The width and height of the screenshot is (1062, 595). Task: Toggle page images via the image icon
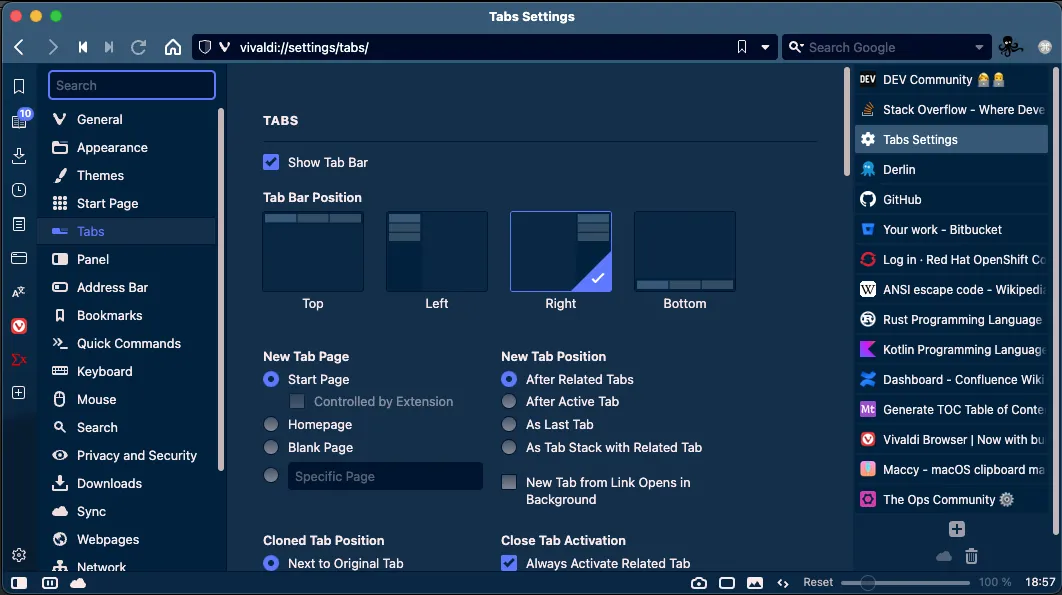[x=755, y=581]
